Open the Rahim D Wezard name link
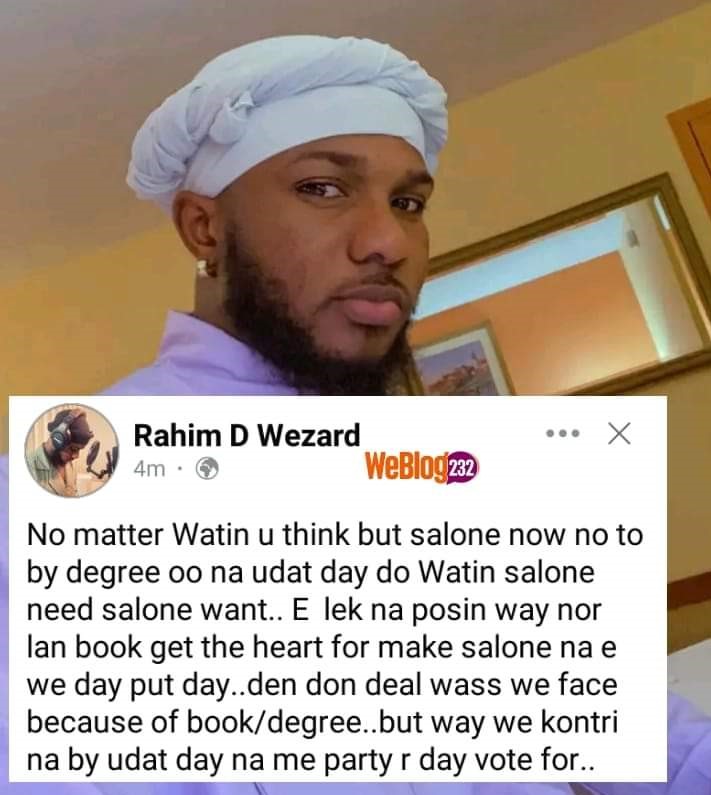This screenshot has width=711, height=795. [x=247, y=436]
